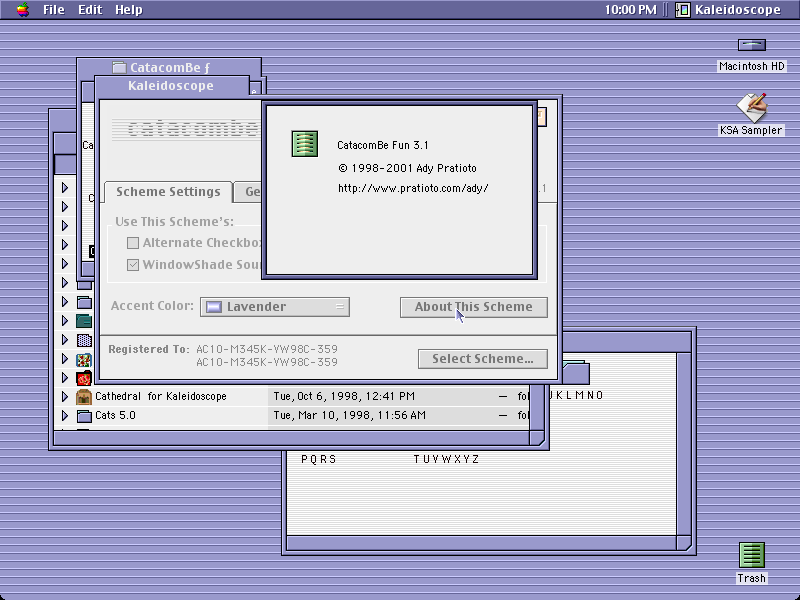This screenshot has height=600, width=800.
Task: Open the Help menu
Action: [129, 10]
